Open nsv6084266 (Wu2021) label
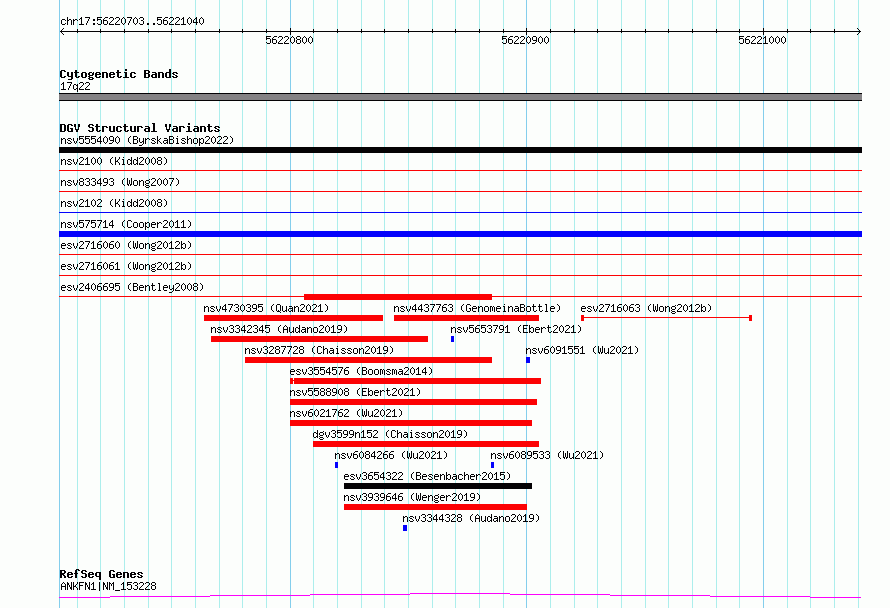The image size is (890, 608). [x=391, y=455]
